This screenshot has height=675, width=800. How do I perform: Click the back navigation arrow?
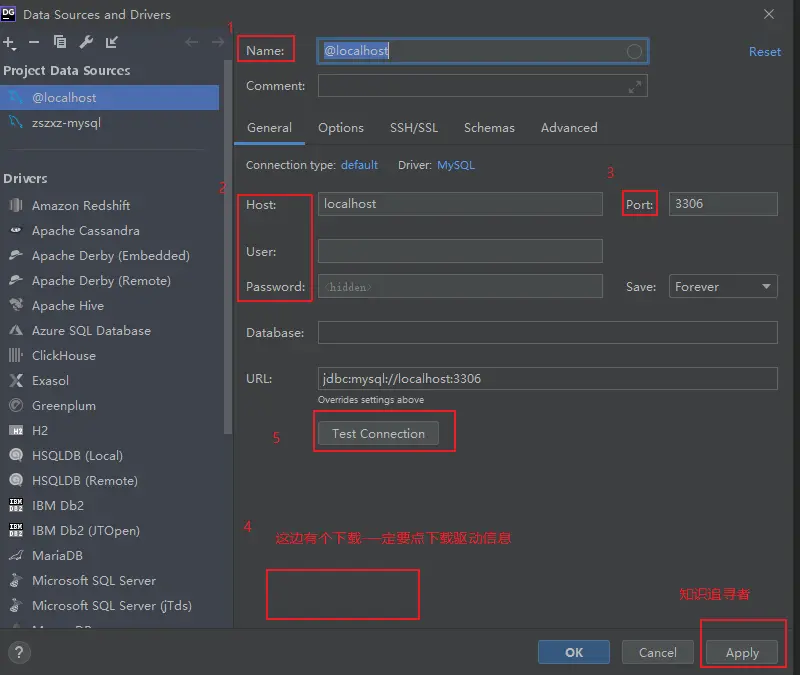(192, 42)
